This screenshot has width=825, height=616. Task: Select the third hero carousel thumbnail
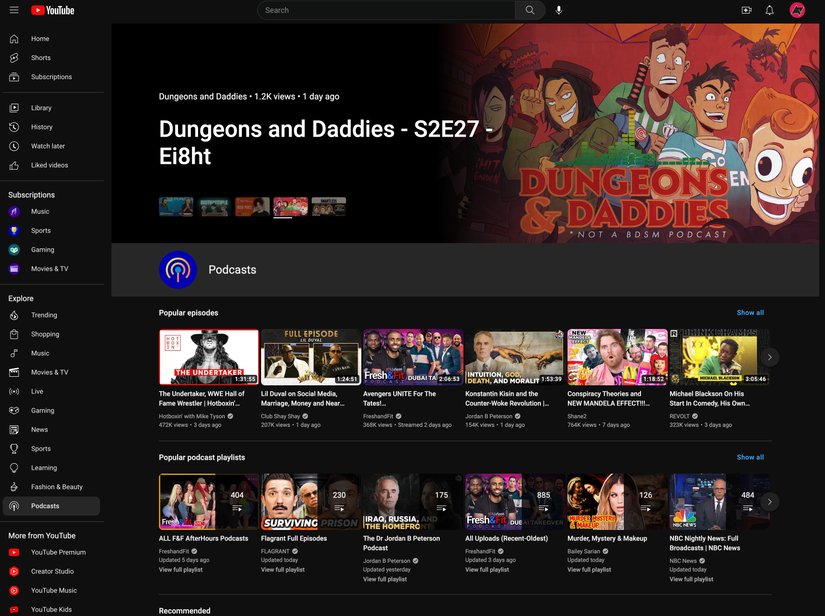[253, 207]
